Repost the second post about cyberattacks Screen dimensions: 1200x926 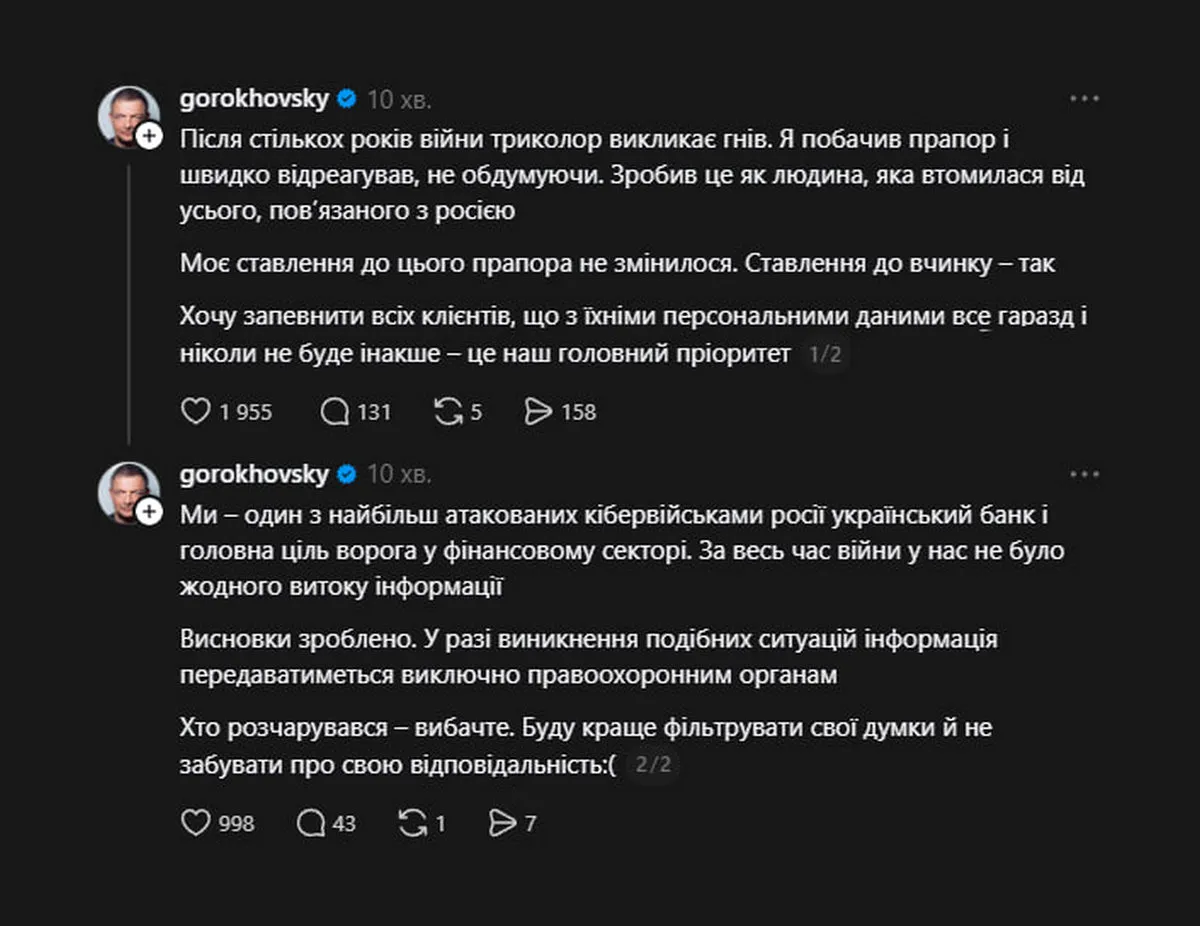pos(411,823)
